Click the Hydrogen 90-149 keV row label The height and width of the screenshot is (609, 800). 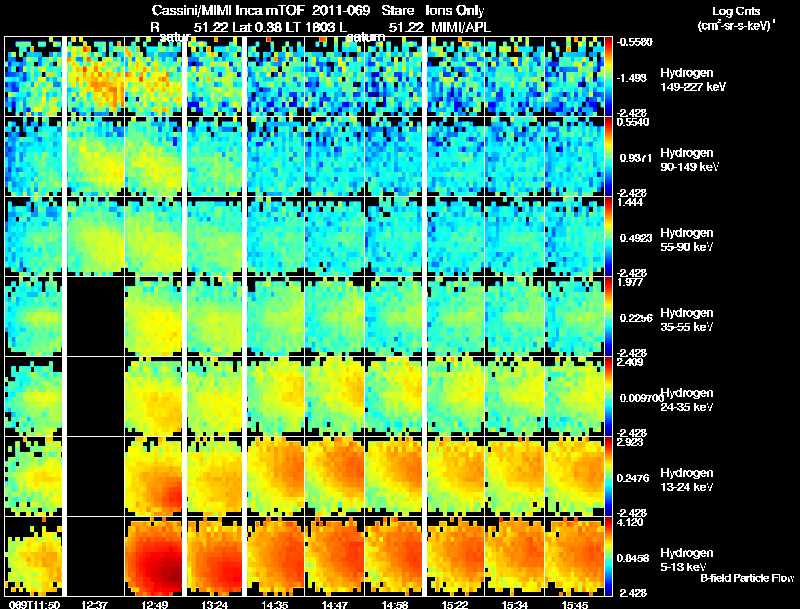tap(690, 160)
